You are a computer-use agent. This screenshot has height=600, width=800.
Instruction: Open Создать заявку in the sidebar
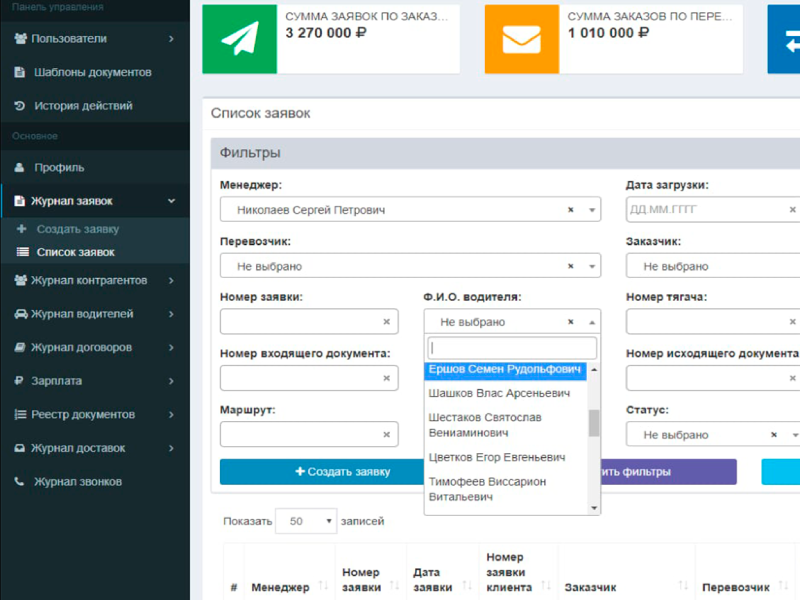(77, 229)
